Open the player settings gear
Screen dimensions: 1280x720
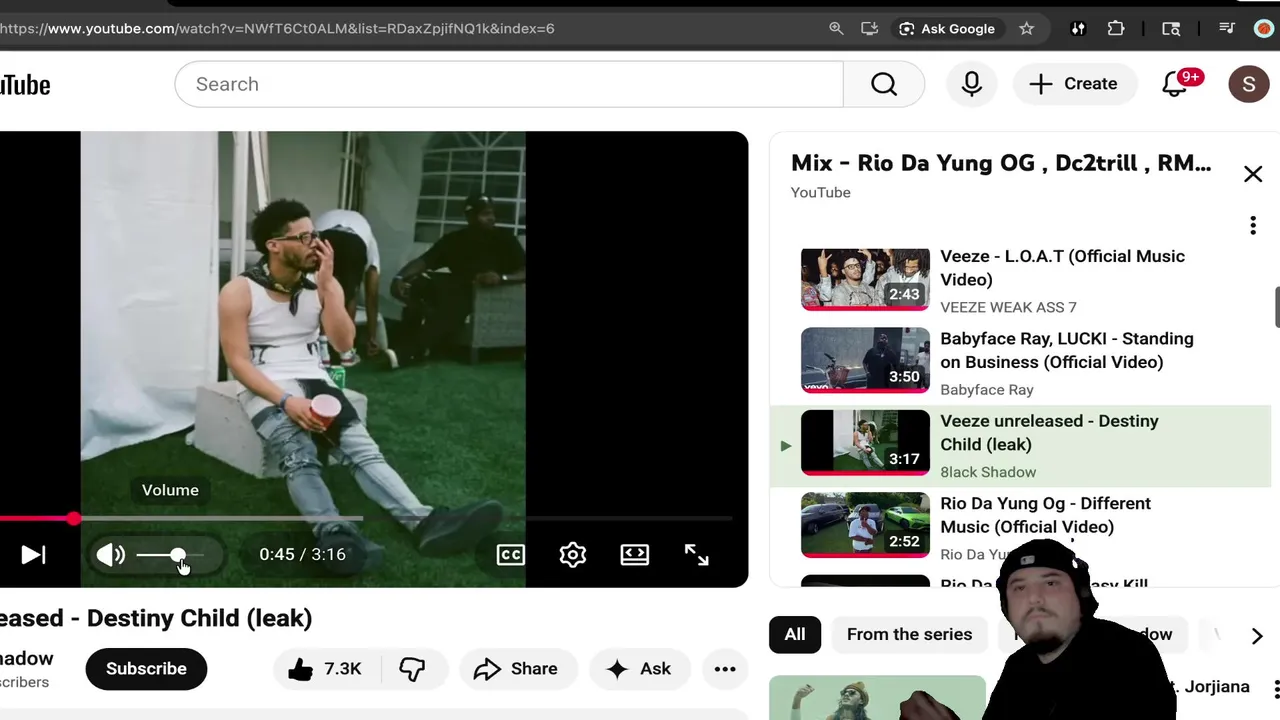click(x=573, y=555)
